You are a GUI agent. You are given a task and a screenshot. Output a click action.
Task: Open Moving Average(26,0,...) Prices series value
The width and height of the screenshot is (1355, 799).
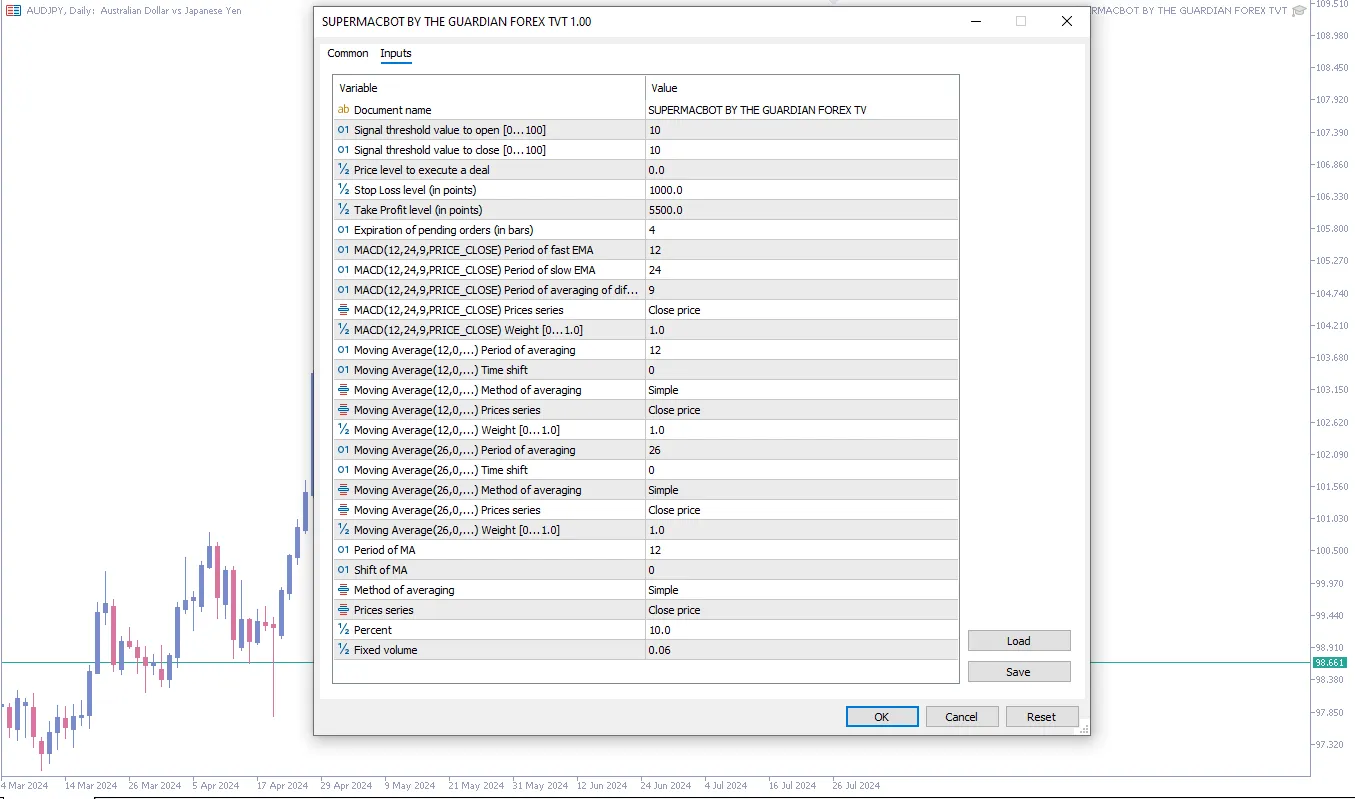tap(801, 510)
